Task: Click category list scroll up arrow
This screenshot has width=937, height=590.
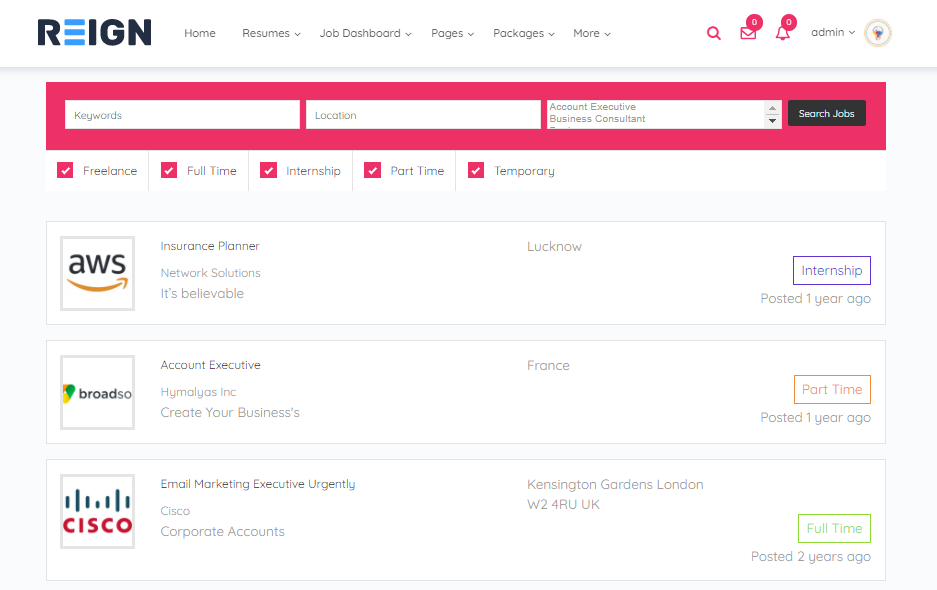Action: point(772,108)
